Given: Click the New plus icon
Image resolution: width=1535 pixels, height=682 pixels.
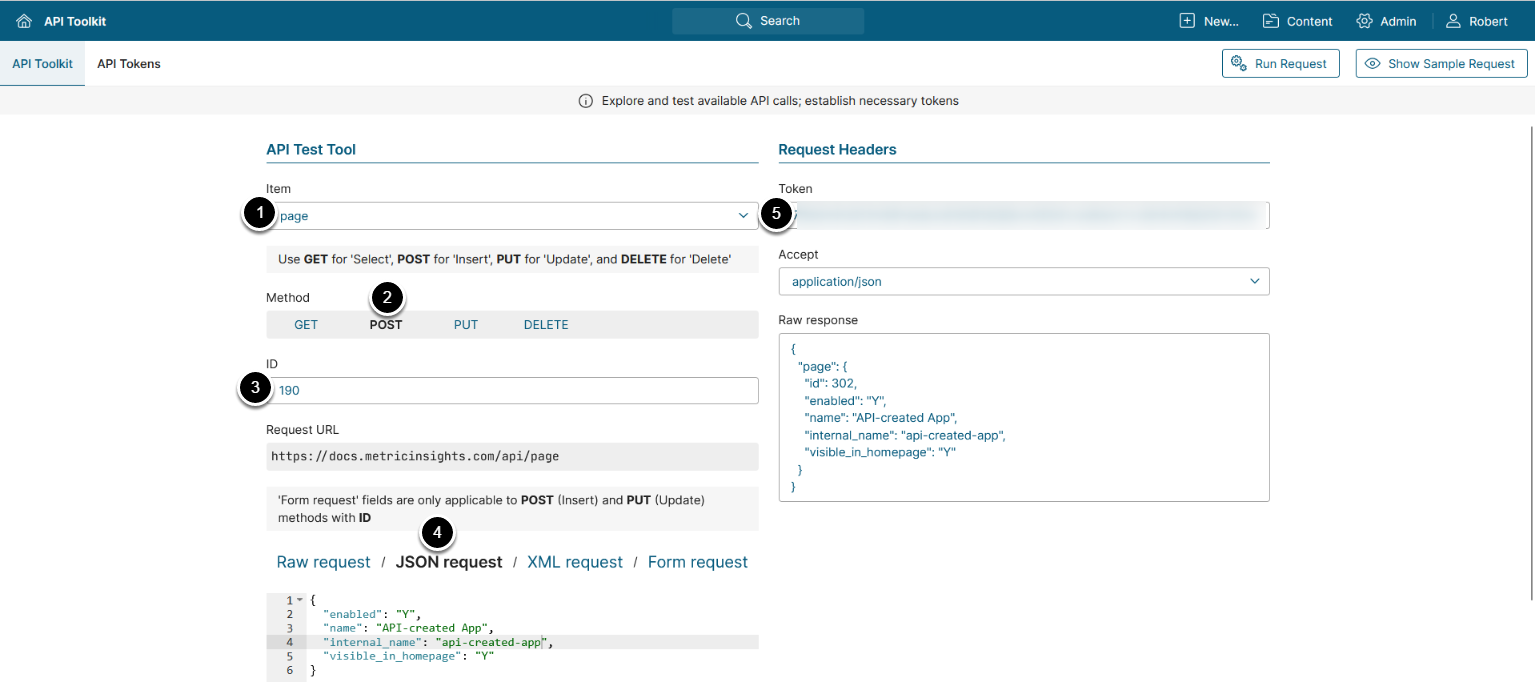Looking at the screenshot, I should point(1187,21).
